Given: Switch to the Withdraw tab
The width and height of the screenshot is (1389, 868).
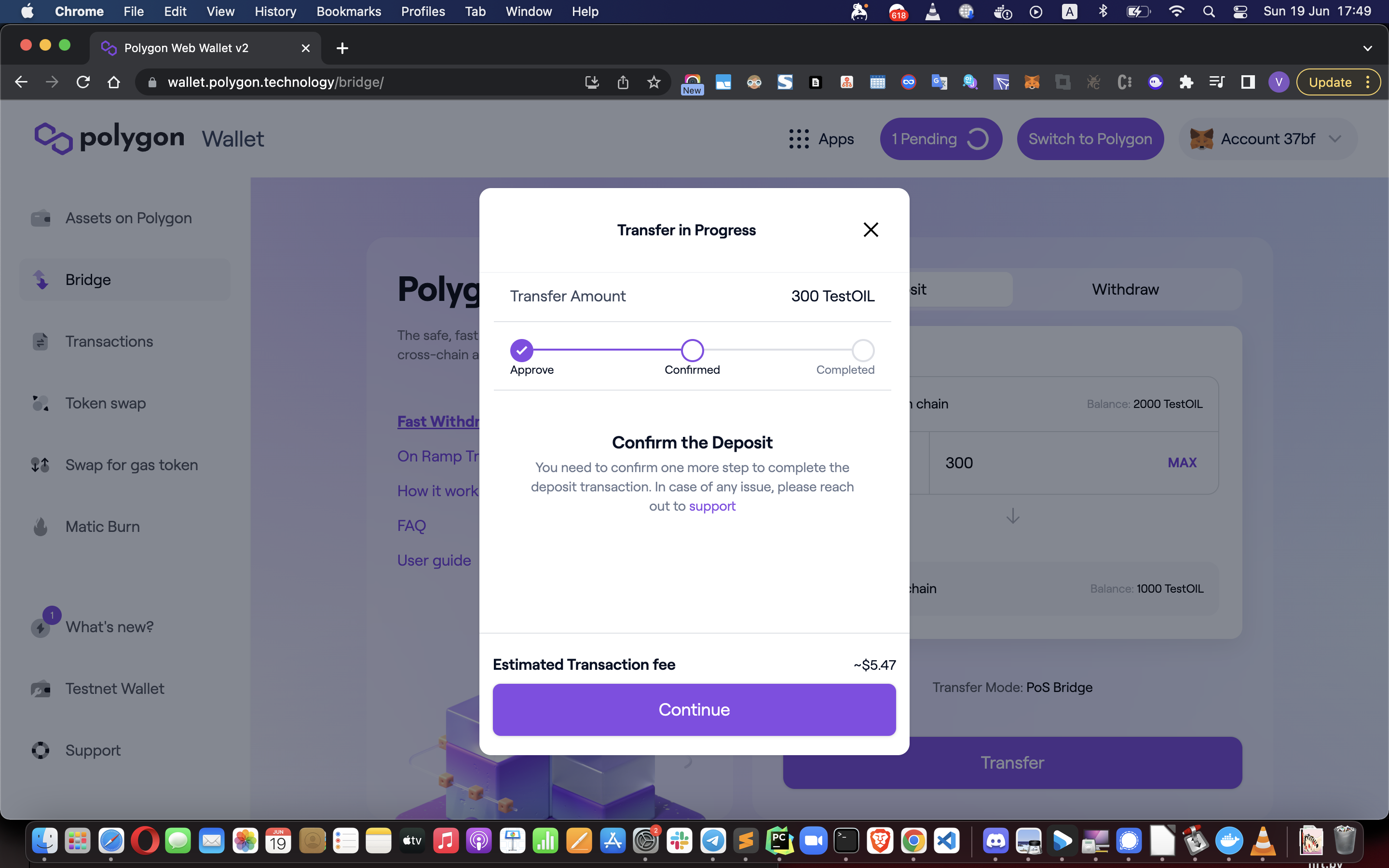Looking at the screenshot, I should 1125,289.
